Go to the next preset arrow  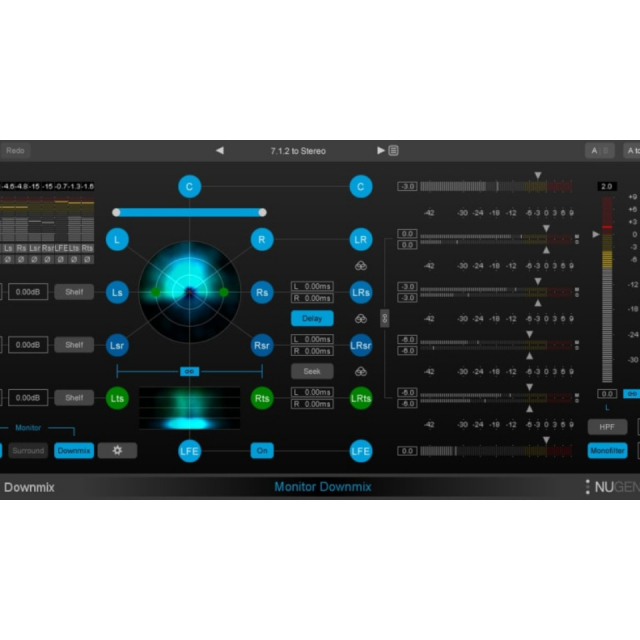coord(380,151)
